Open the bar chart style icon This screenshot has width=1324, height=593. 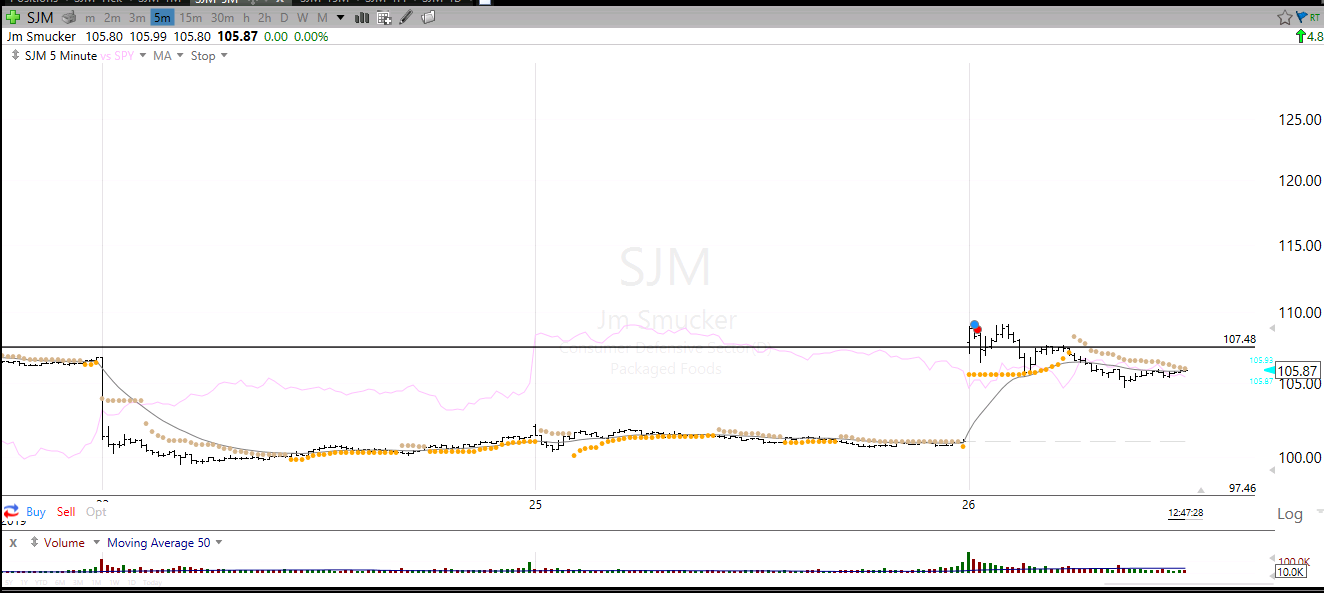coord(362,18)
